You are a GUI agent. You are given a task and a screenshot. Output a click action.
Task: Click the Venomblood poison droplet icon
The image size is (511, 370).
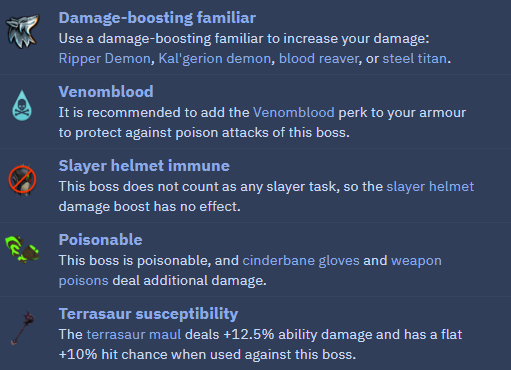click(x=22, y=105)
